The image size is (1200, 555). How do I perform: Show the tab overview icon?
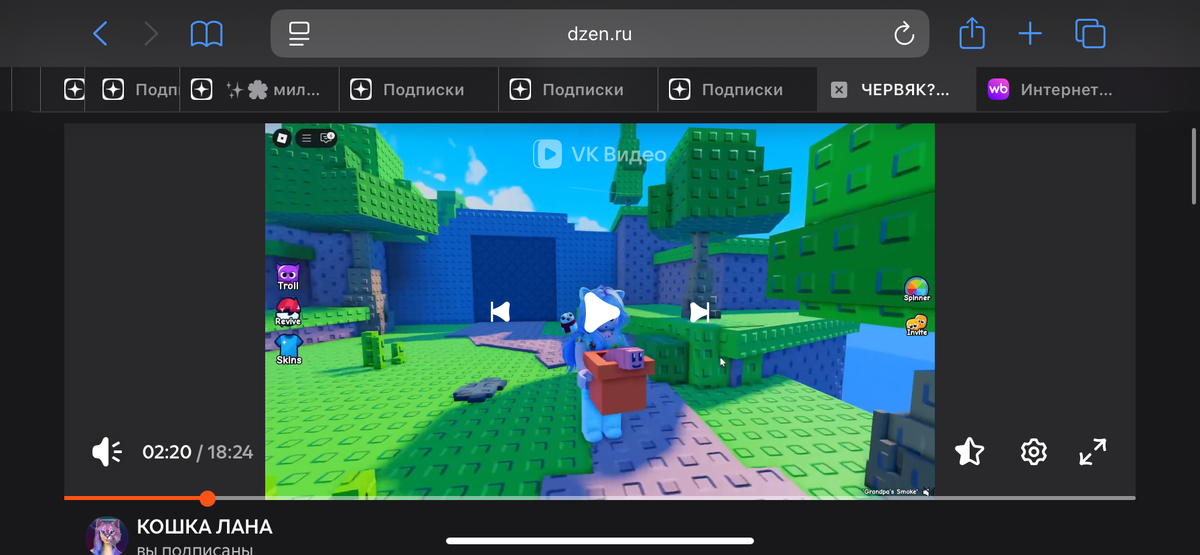(x=1090, y=34)
